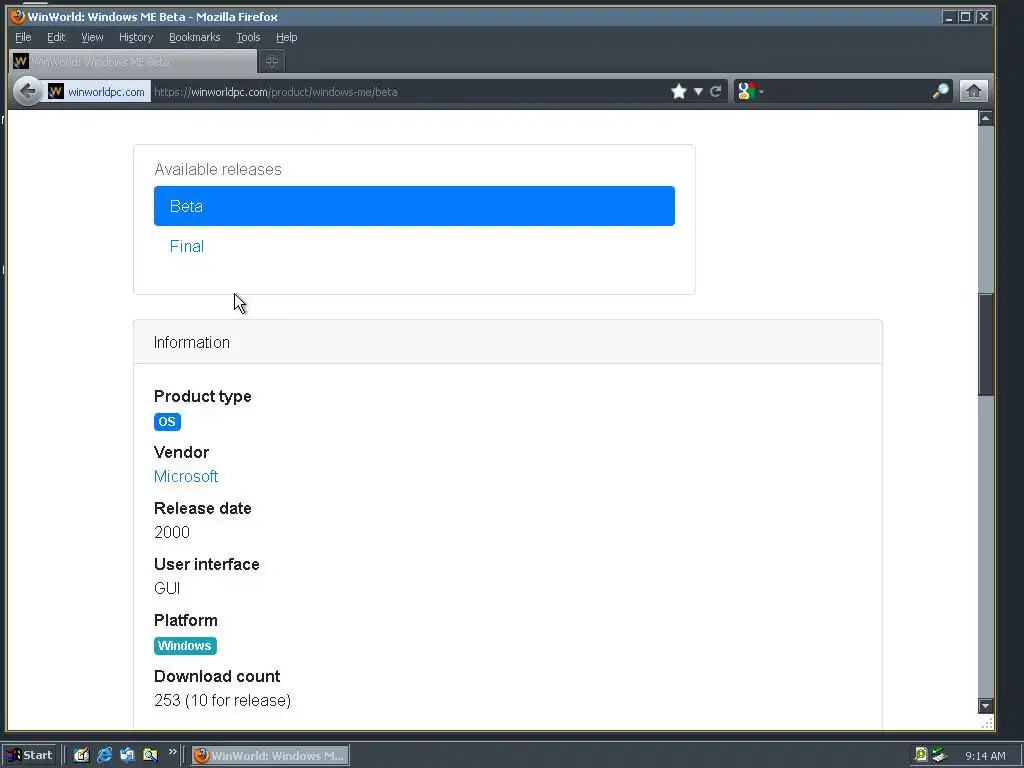Screen dimensions: 1024x768
Task: Click the release date value 2000
Action: tap(172, 532)
